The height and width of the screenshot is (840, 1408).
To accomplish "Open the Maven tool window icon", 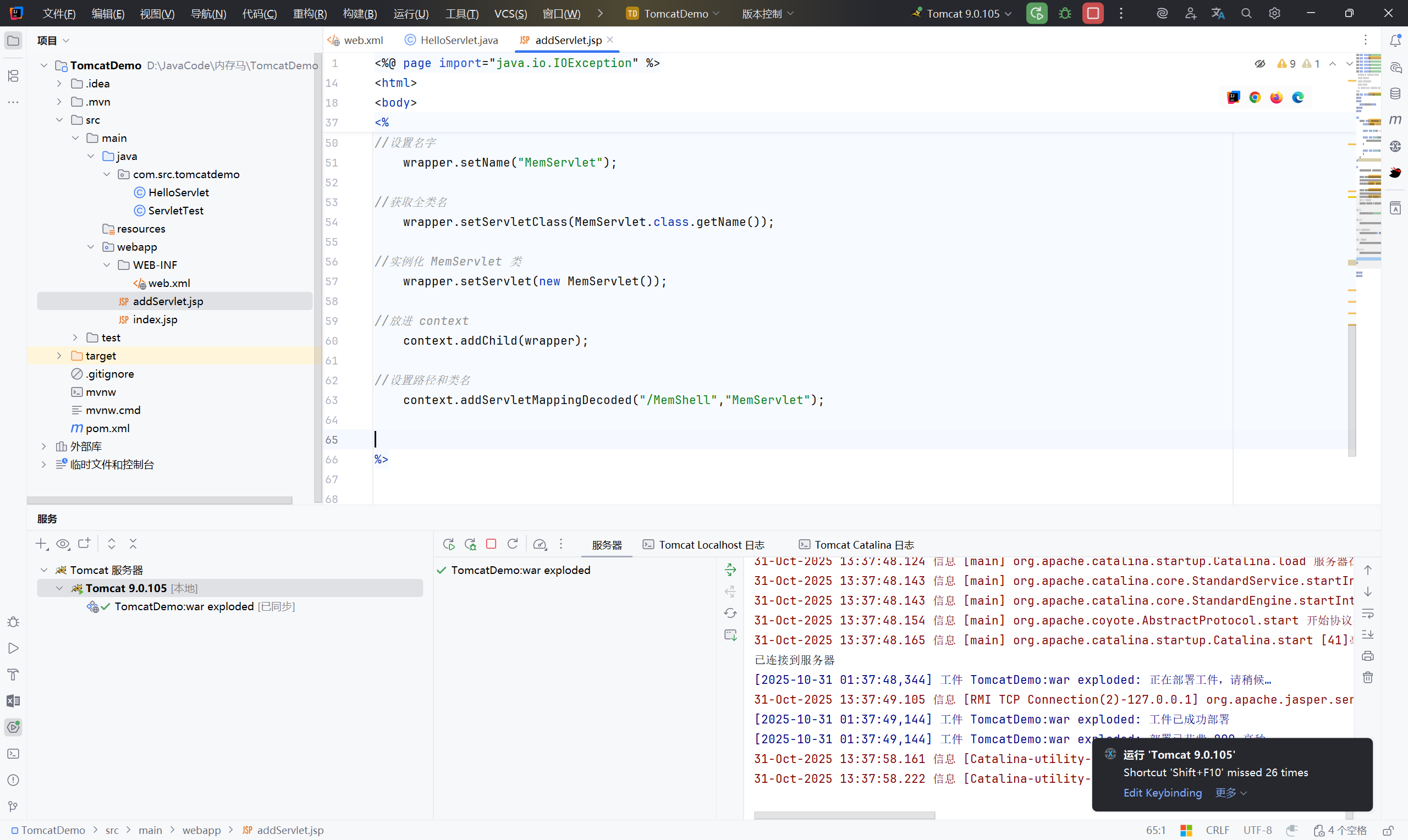I will coord(1395,119).
